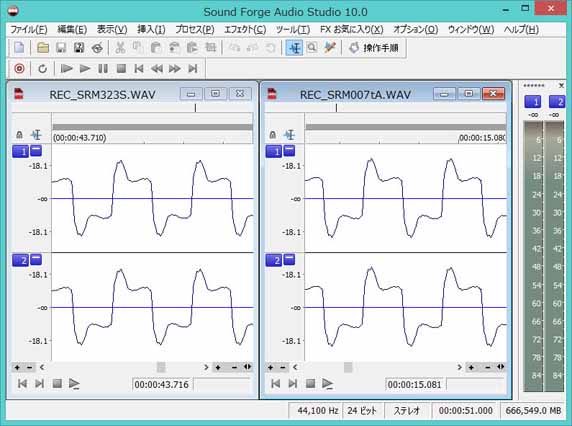Open the エフェクト(C) menu
This screenshot has height=426, width=572.
(245, 30)
